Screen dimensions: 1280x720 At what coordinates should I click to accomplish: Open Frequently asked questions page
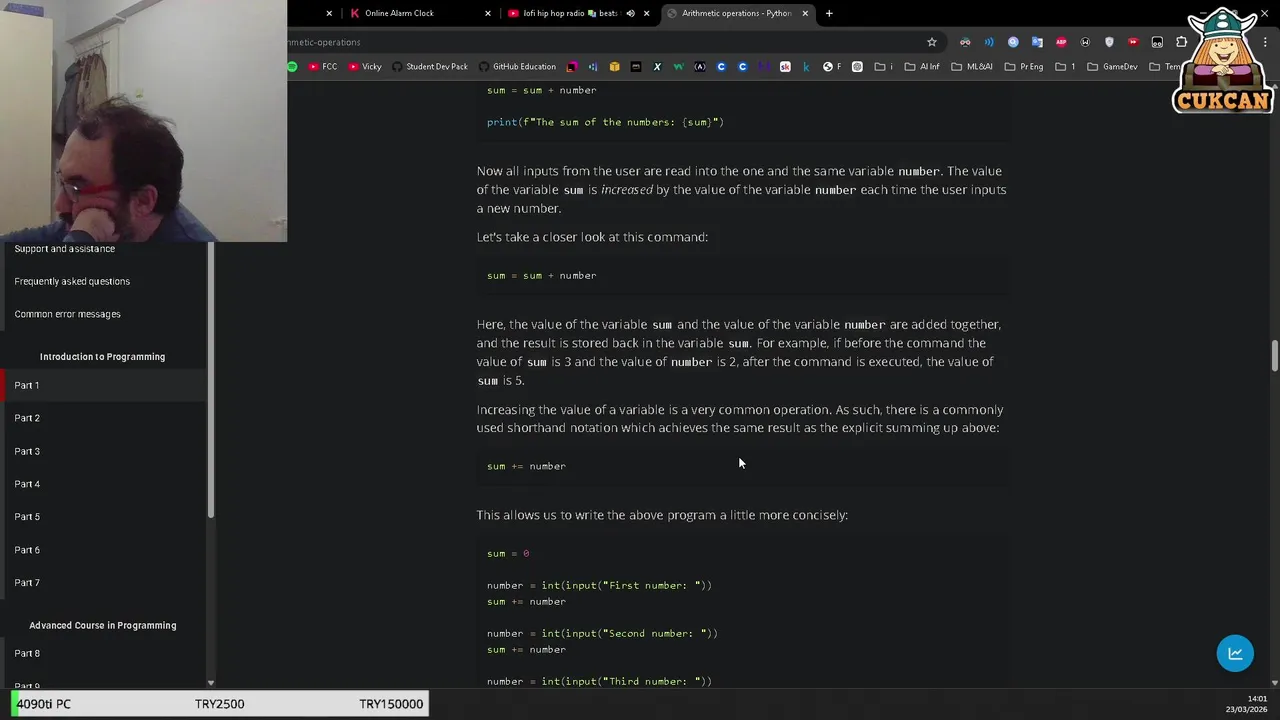coord(72,281)
